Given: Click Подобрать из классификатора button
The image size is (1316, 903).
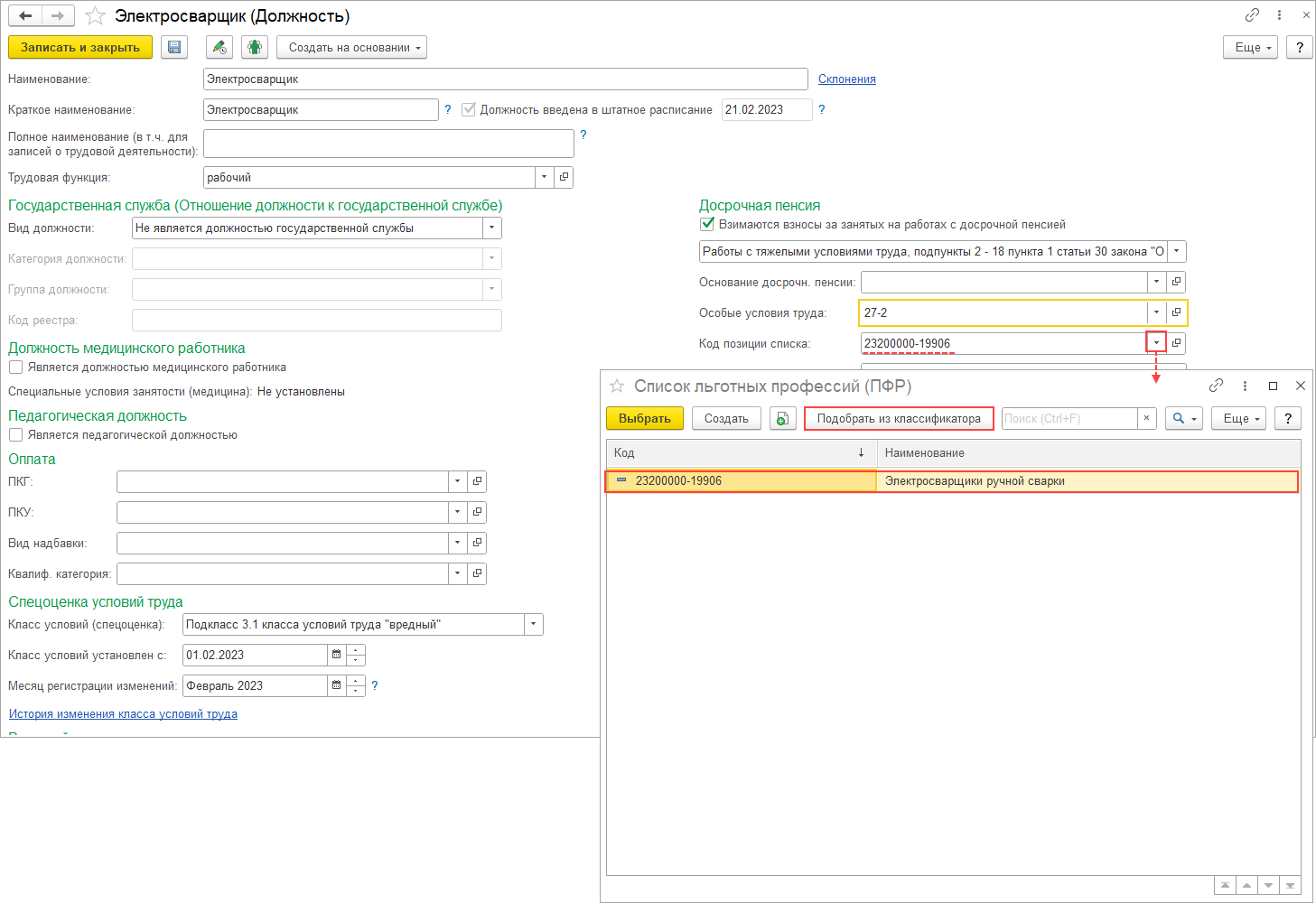Looking at the screenshot, I should coord(899,418).
